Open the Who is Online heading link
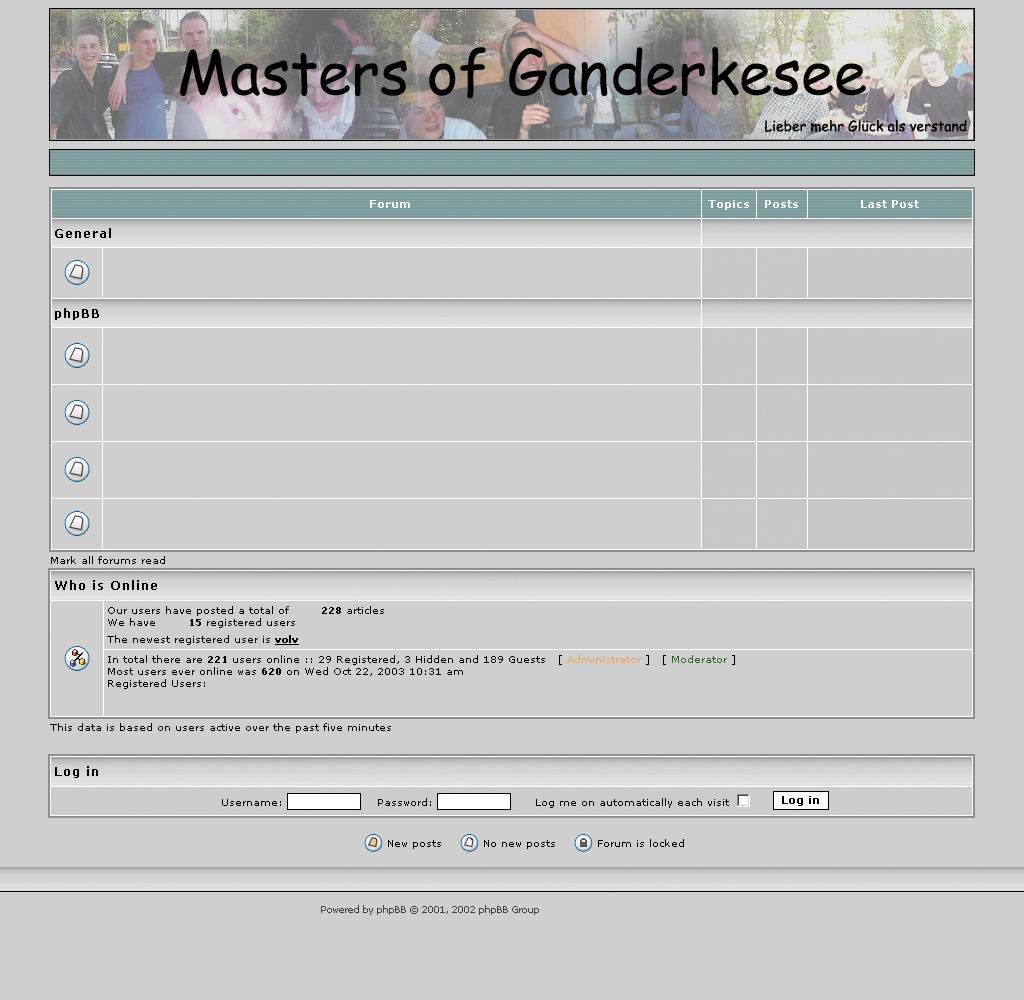 [x=106, y=585]
